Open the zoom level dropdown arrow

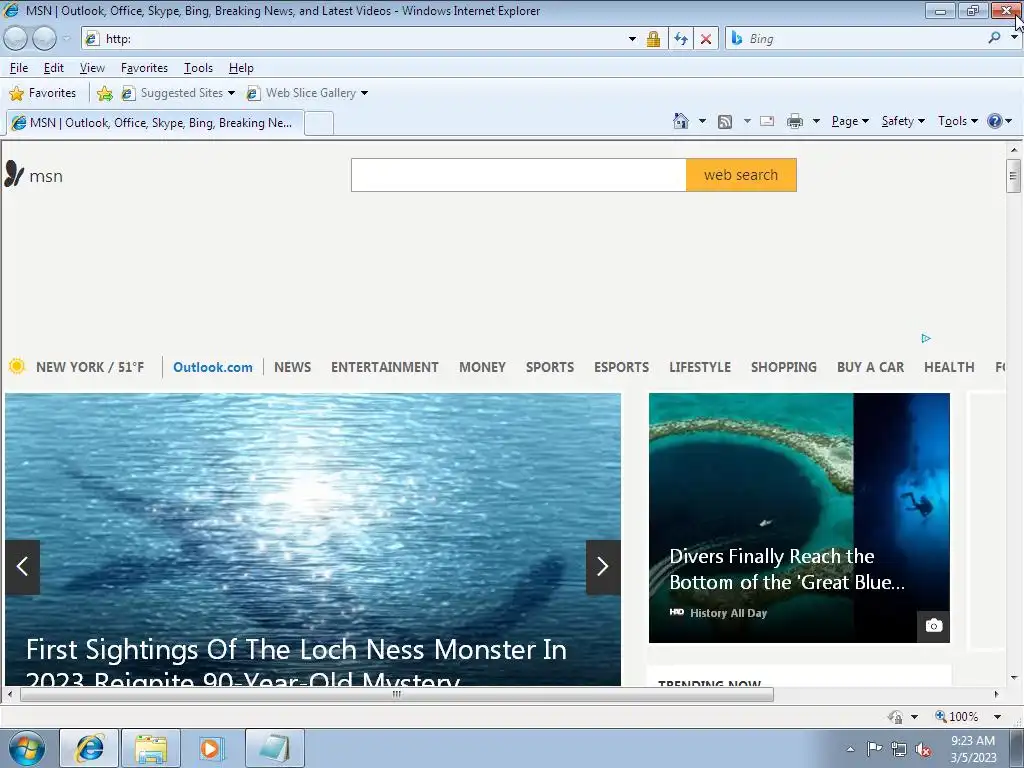[x=997, y=716]
